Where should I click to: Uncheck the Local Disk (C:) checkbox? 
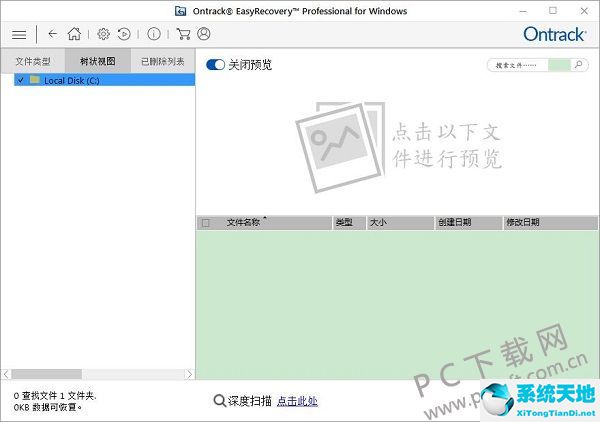[21, 80]
